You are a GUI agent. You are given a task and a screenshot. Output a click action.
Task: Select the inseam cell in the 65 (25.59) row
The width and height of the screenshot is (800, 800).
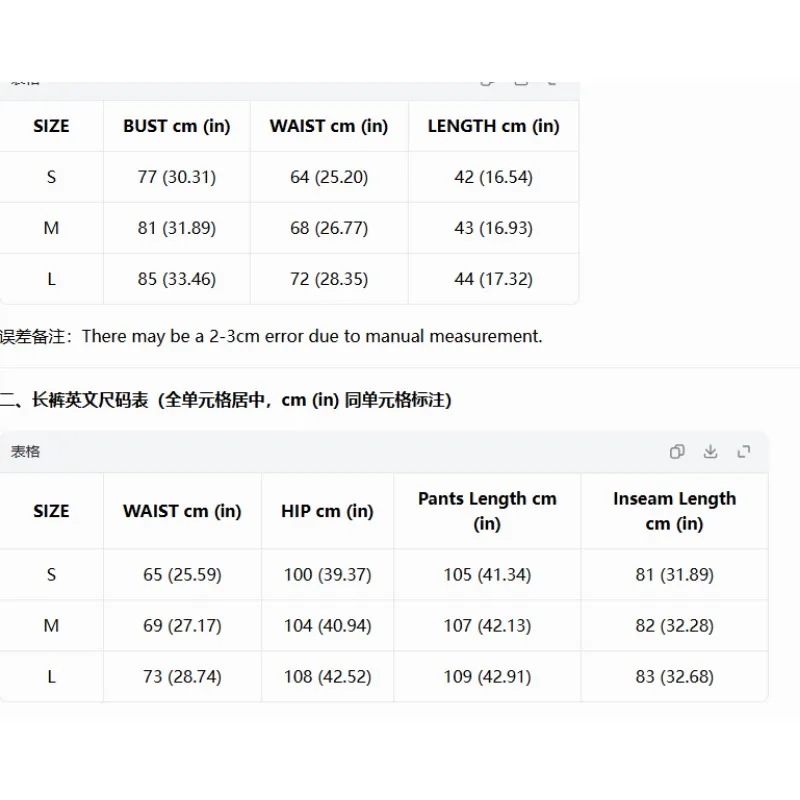[x=674, y=574]
